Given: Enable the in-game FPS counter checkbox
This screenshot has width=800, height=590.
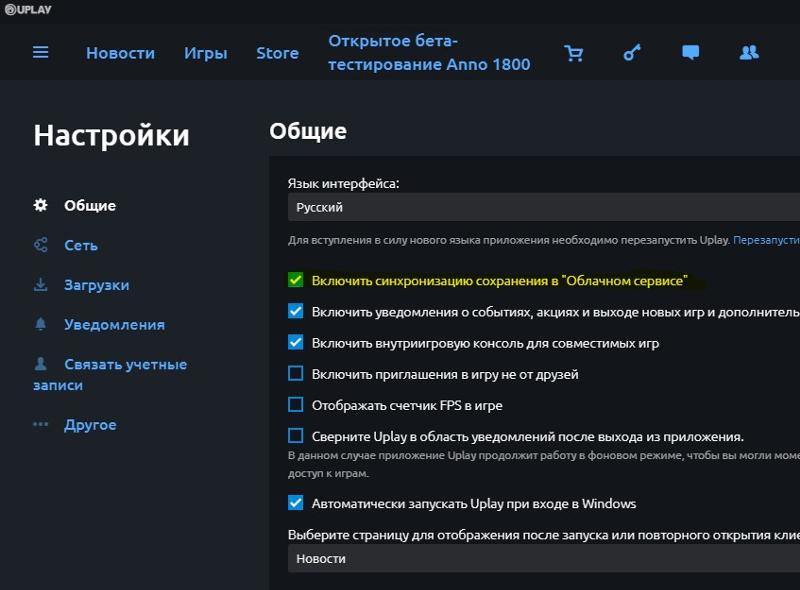Looking at the screenshot, I should 295,405.
